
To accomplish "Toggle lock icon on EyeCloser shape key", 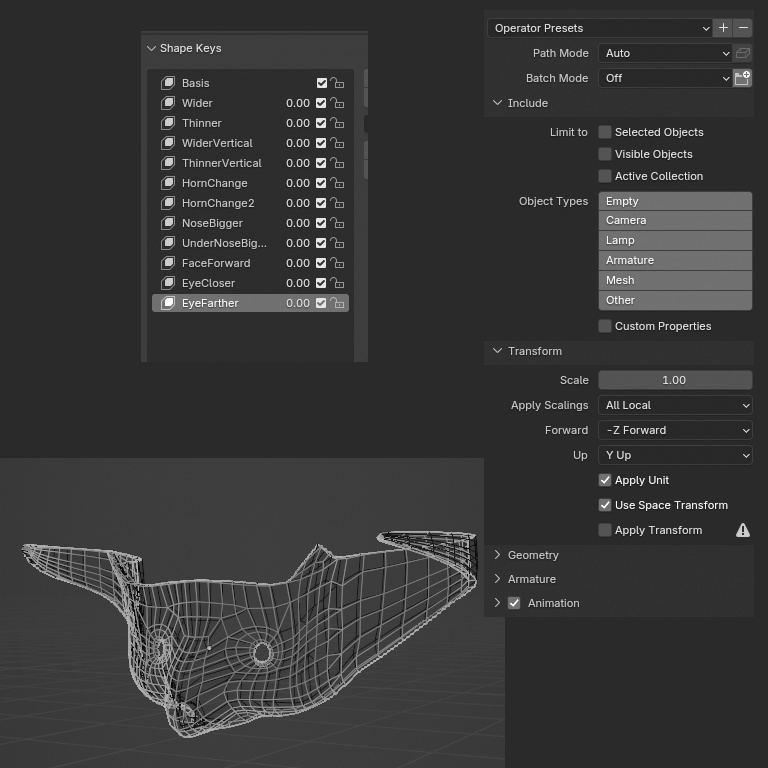I will 337,283.
